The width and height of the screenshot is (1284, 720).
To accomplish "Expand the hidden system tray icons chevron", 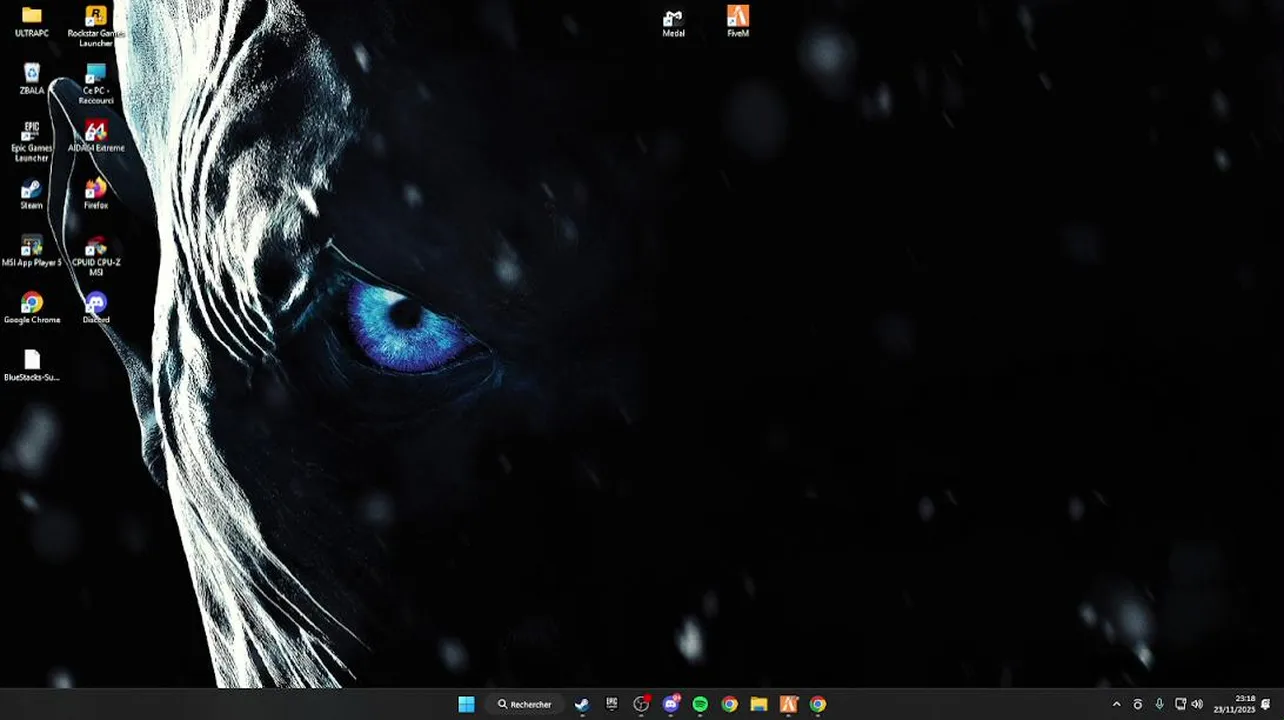I will click(1117, 704).
